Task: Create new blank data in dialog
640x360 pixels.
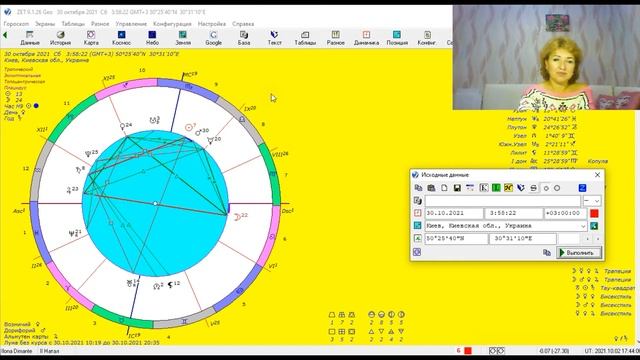Action: [x=444, y=188]
